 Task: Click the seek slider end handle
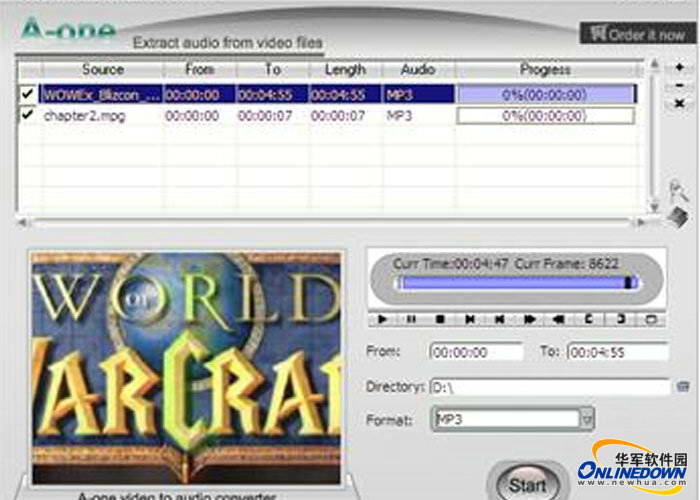click(x=629, y=283)
